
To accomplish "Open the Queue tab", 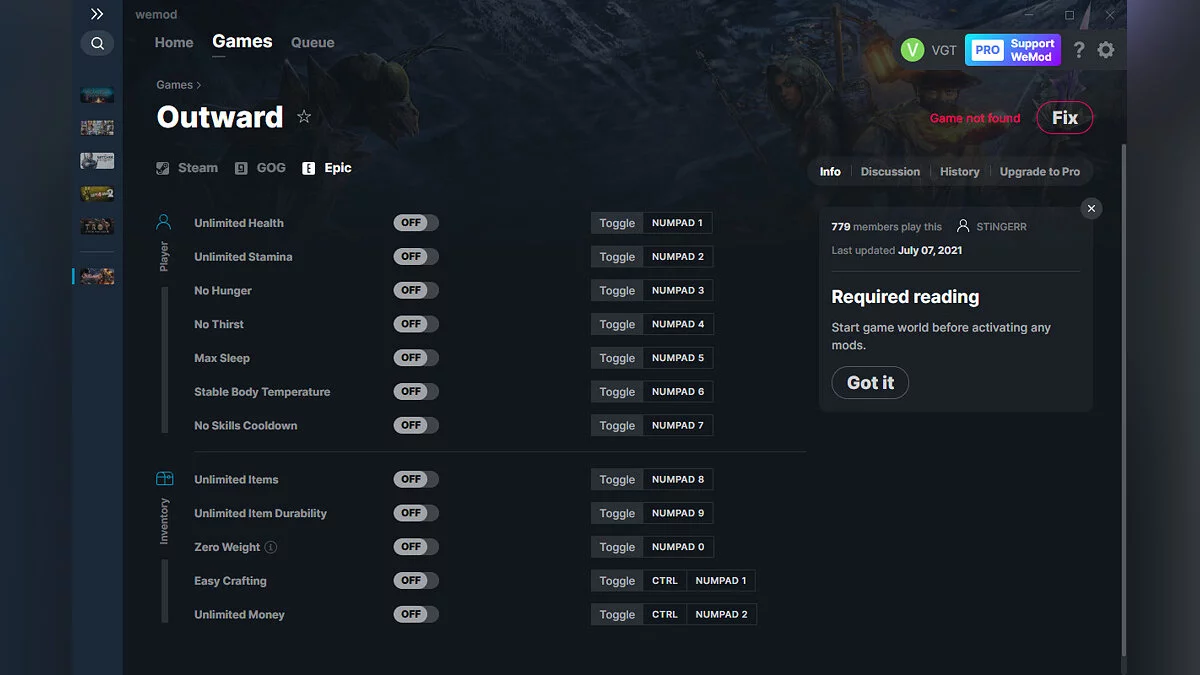I will [312, 42].
